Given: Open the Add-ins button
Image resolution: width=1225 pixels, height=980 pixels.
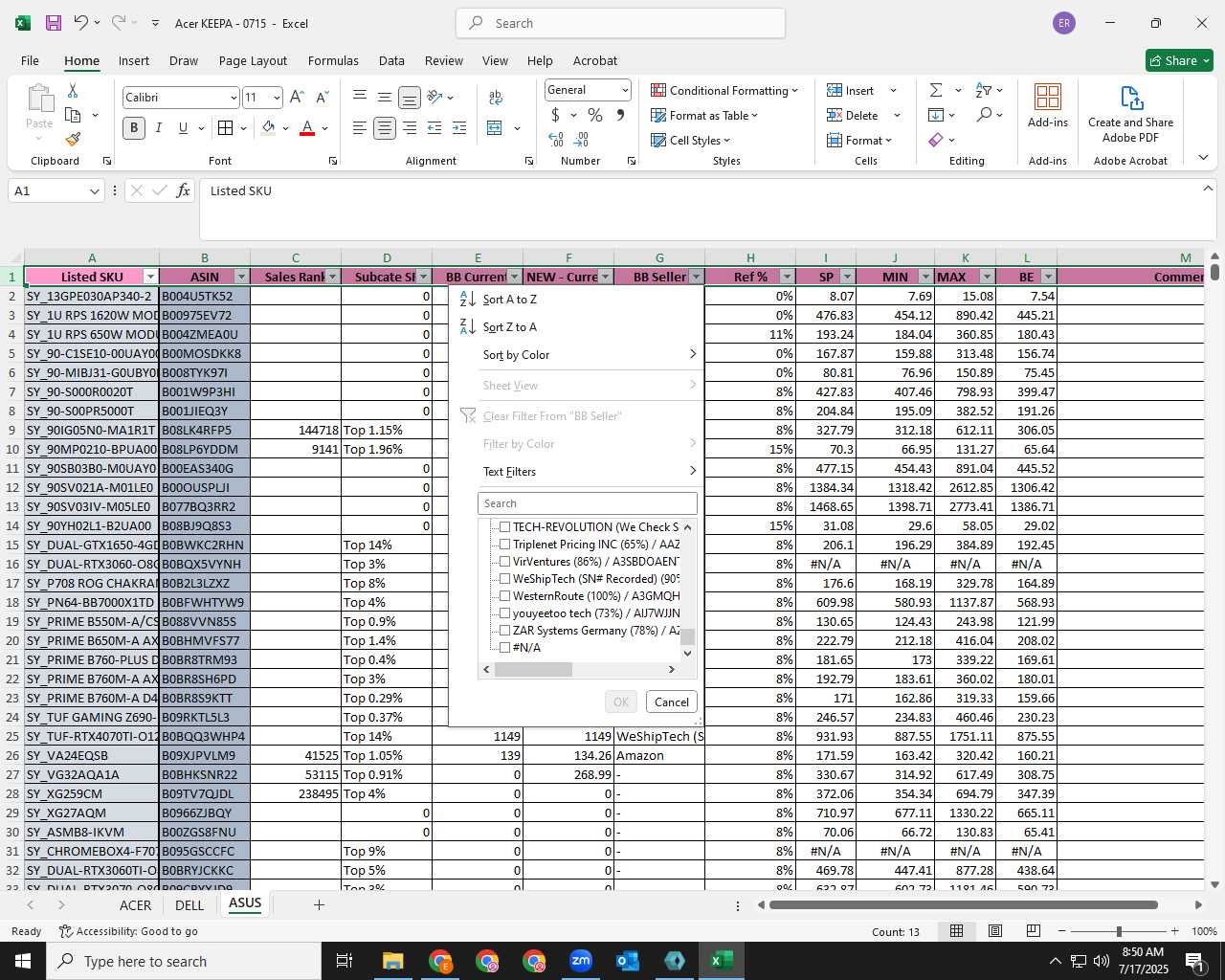Looking at the screenshot, I should [x=1048, y=105].
